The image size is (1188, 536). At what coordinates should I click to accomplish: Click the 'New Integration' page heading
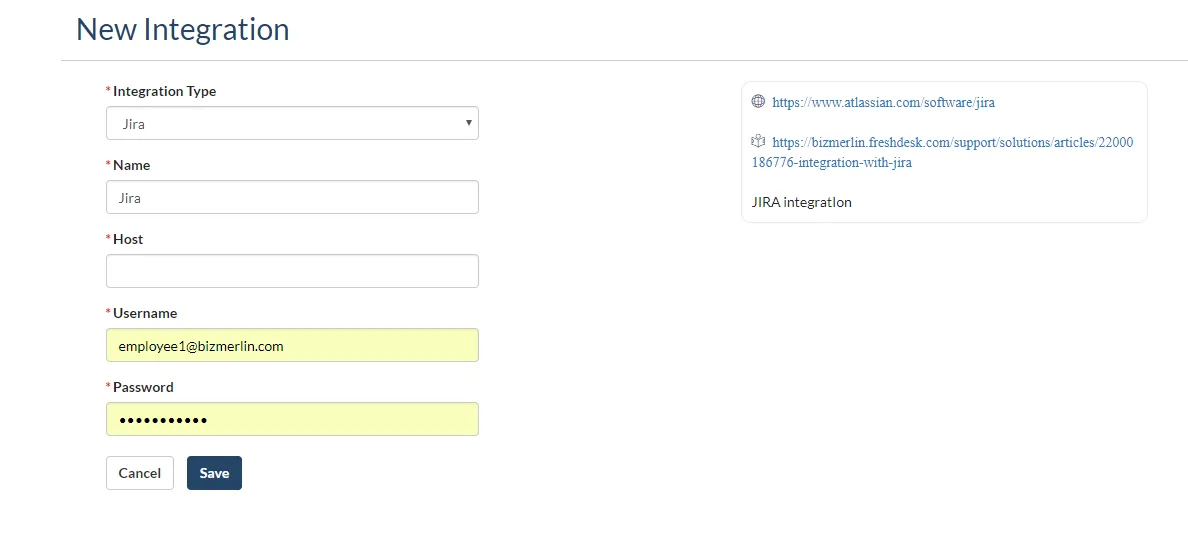(x=183, y=30)
